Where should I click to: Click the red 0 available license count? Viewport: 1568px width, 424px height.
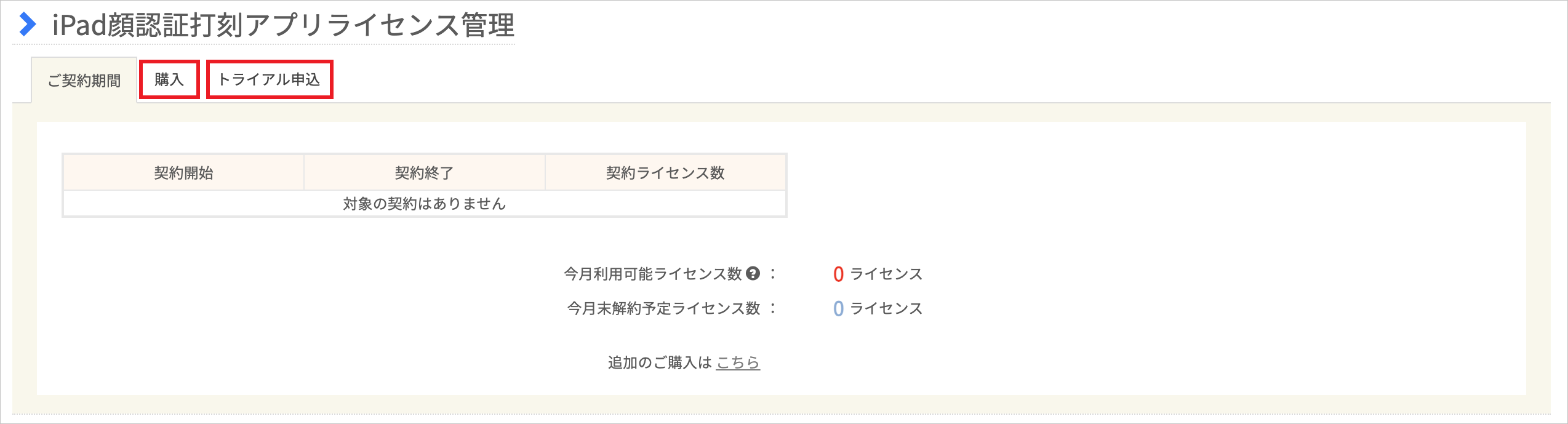pos(838,274)
